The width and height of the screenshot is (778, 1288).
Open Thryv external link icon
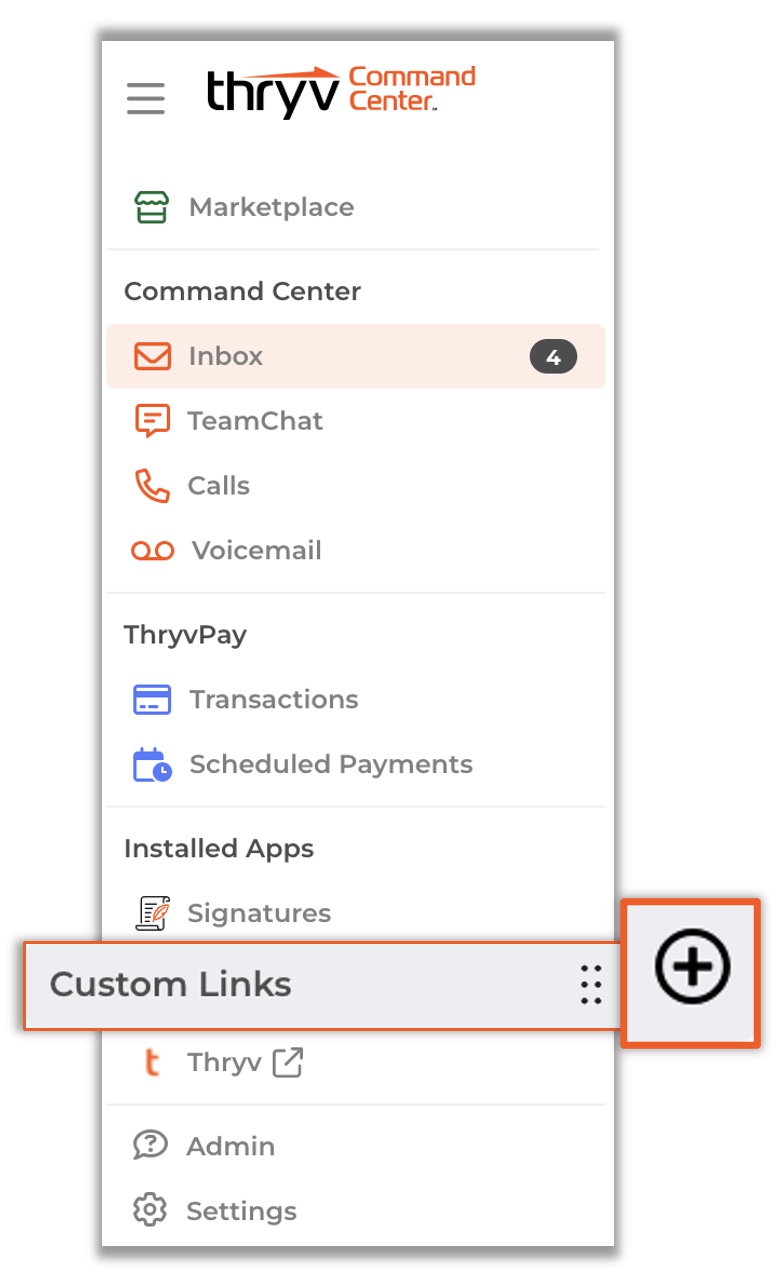coord(288,1062)
